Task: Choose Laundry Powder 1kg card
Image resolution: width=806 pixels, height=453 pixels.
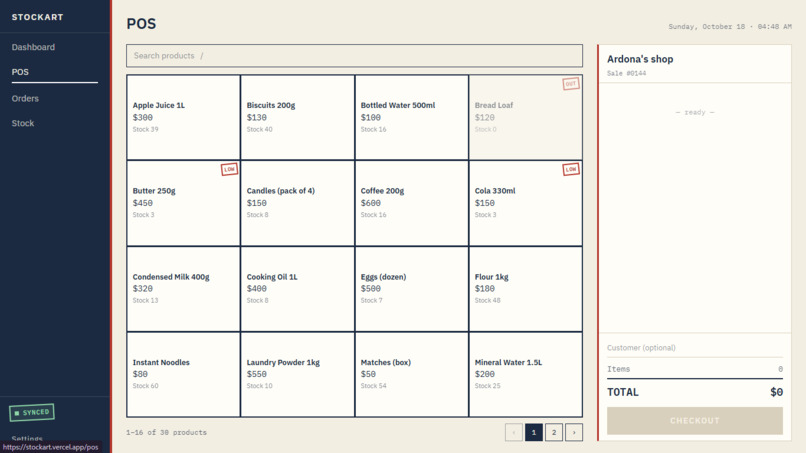Action: [297, 374]
